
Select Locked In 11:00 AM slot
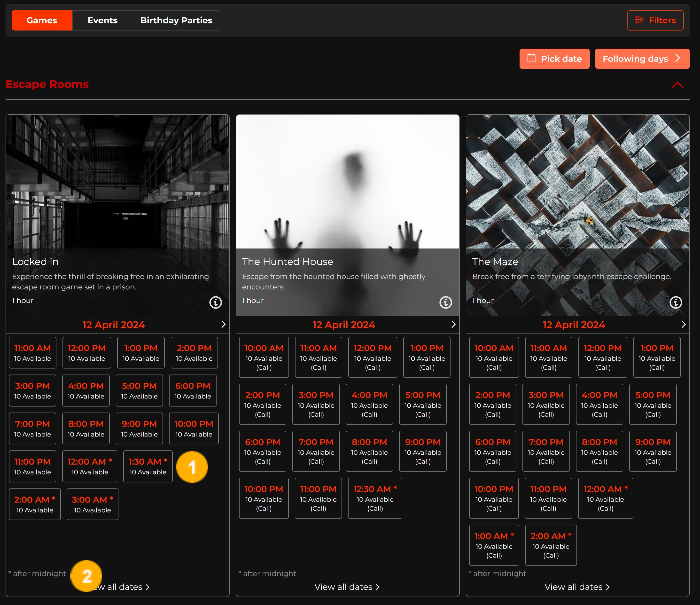pos(33,353)
